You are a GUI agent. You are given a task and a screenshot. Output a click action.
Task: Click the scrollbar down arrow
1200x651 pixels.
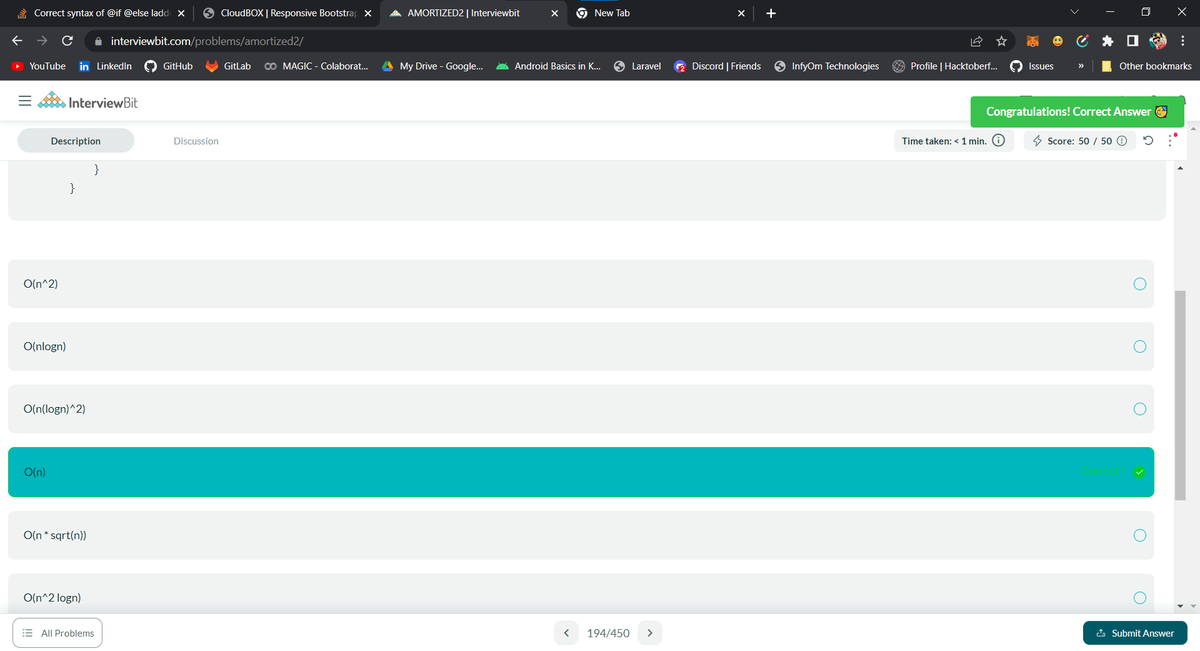(x=1181, y=605)
